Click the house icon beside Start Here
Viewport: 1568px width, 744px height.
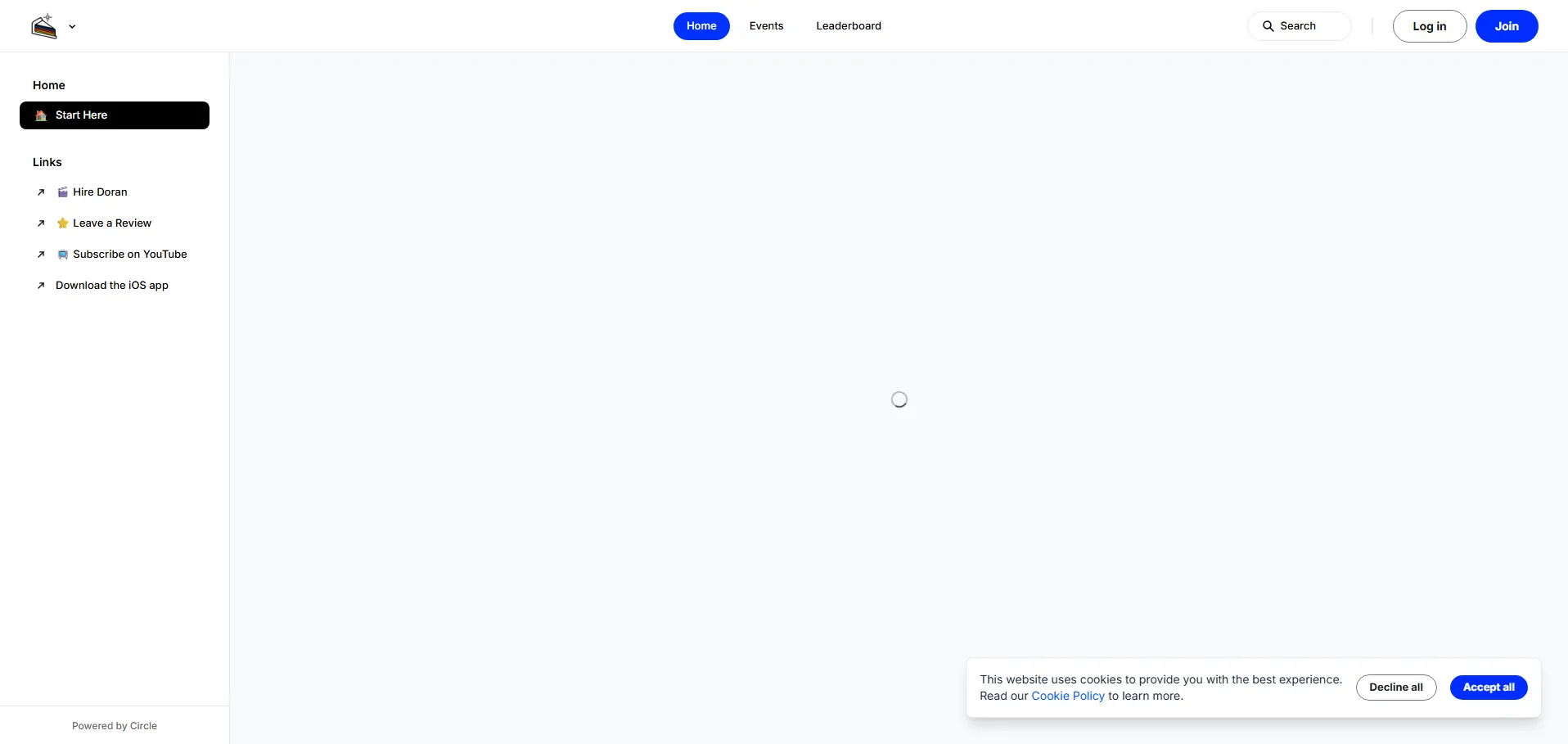[41, 115]
